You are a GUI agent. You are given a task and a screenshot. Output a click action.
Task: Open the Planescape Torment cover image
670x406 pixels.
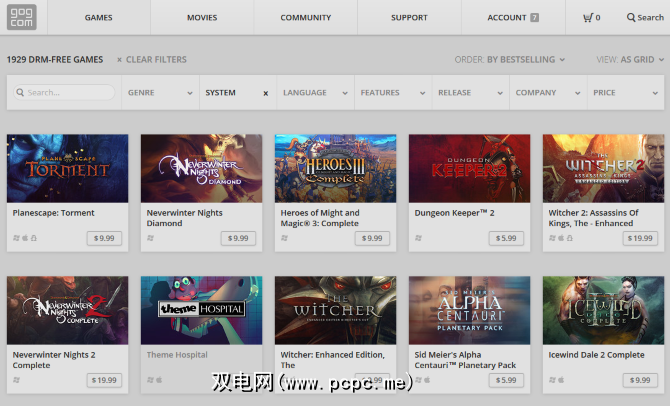point(68,168)
